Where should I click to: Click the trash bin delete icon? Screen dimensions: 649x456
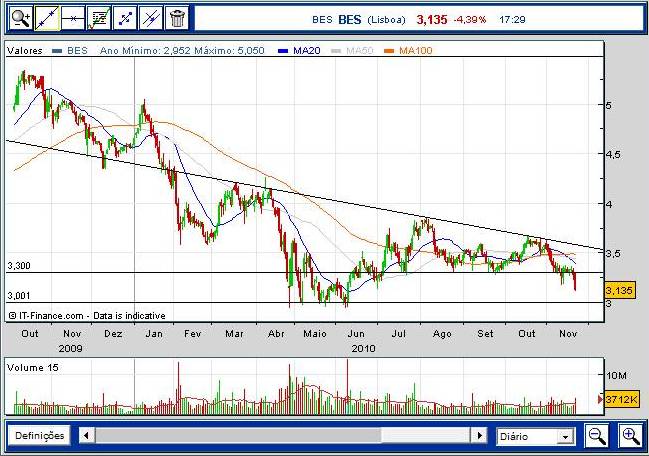pyautogui.click(x=177, y=18)
